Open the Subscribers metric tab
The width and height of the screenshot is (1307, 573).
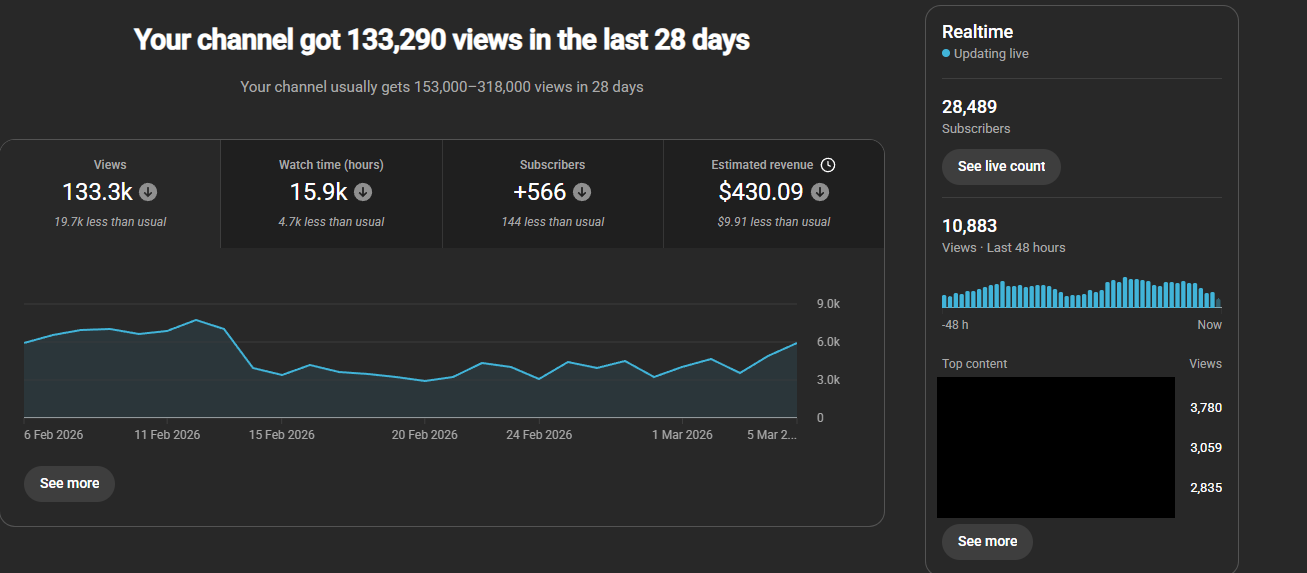(552, 193)
